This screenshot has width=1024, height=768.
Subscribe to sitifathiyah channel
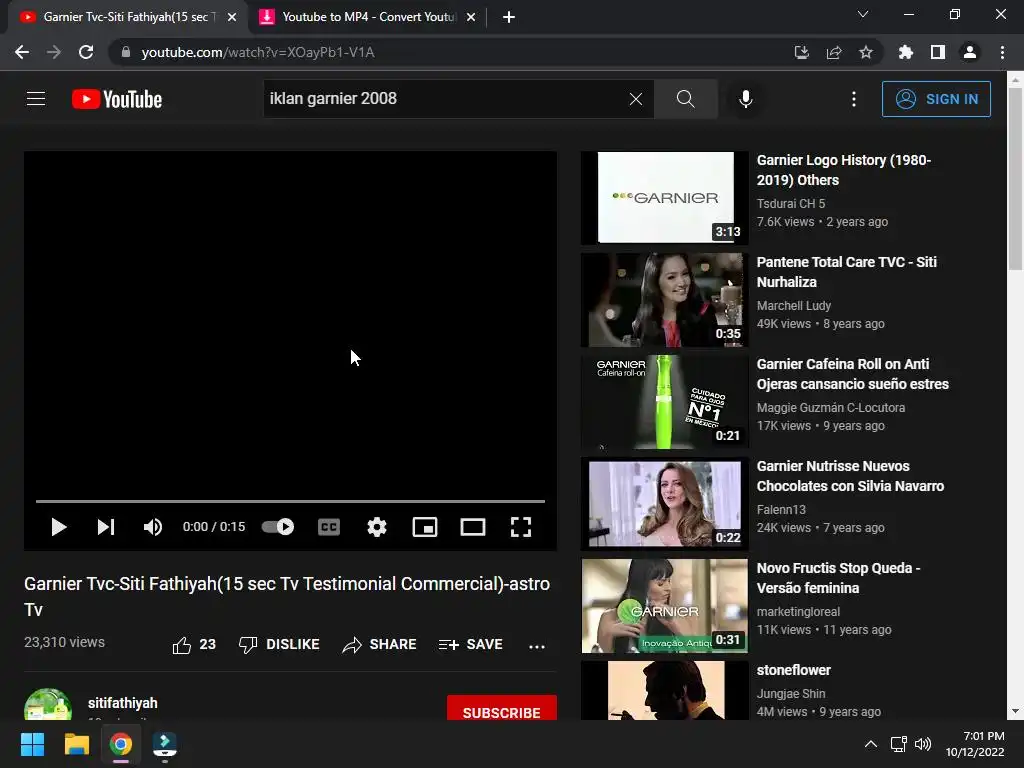[x=502, y=708]
